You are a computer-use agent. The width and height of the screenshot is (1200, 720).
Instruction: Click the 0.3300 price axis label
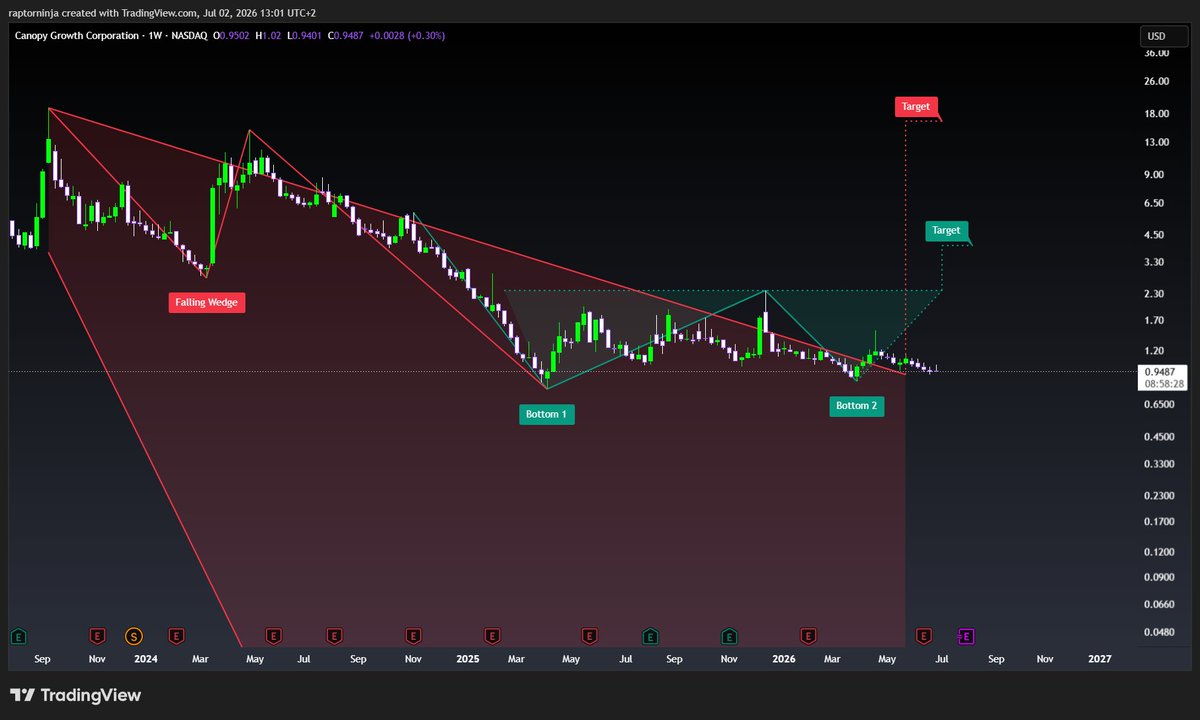point(1160,464)
